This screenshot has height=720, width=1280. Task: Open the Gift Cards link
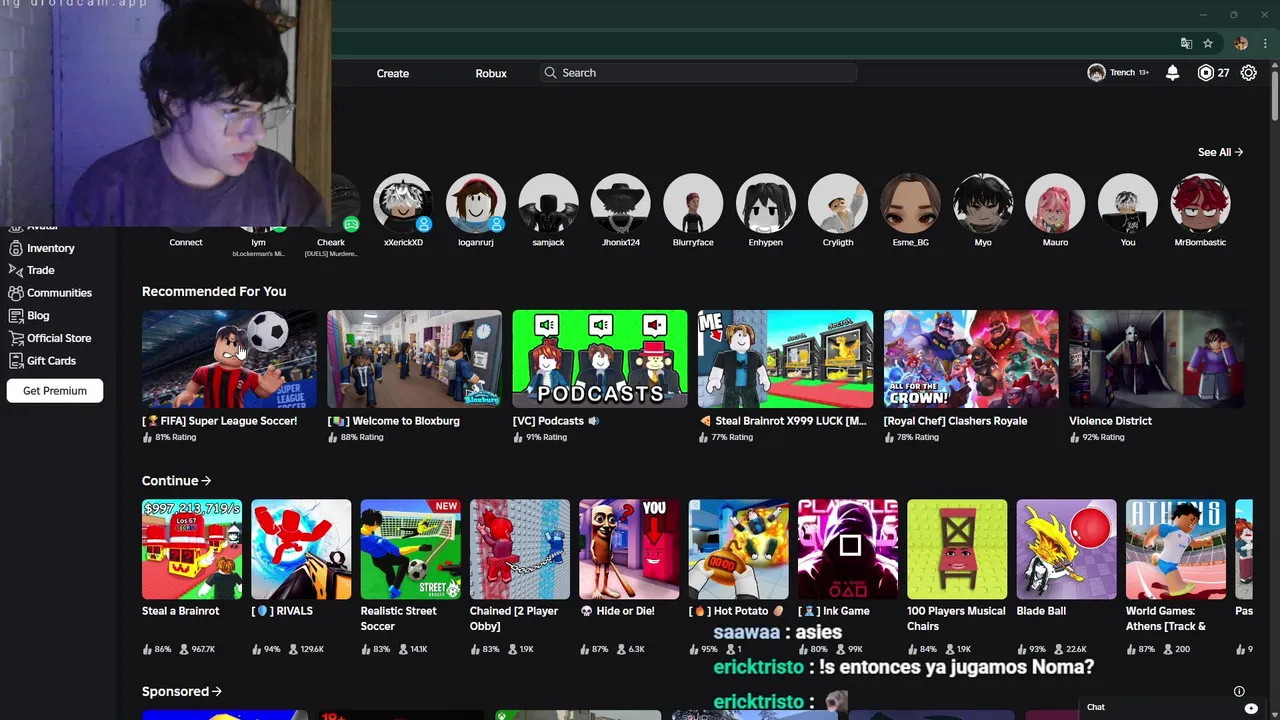coord(51,361)
